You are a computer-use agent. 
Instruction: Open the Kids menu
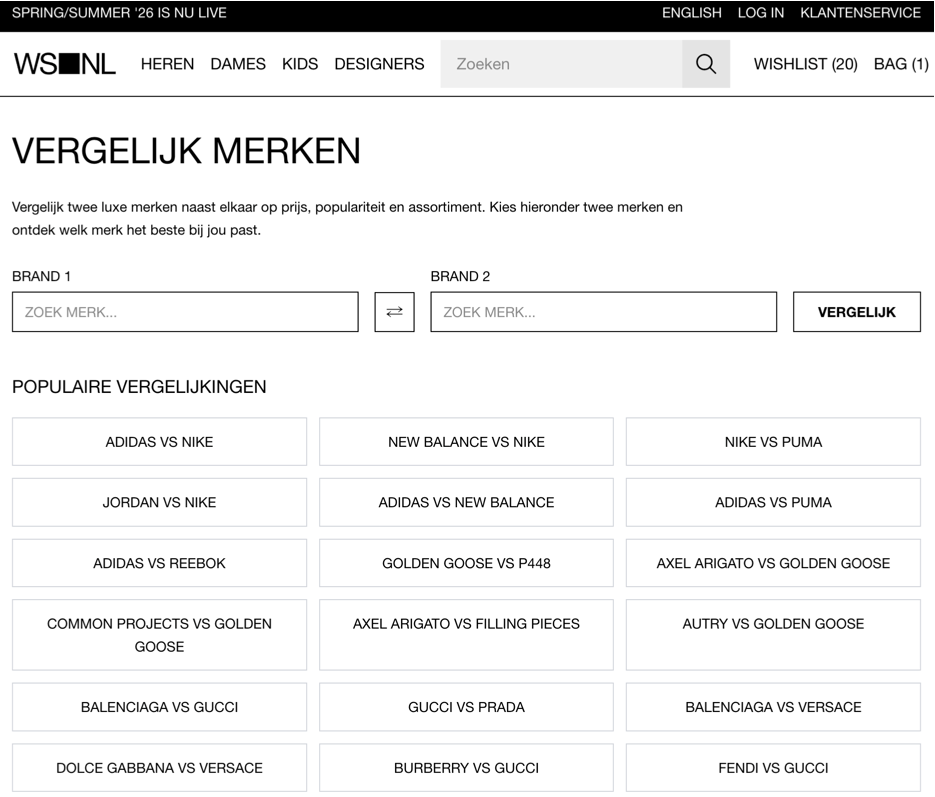[300, 64]
